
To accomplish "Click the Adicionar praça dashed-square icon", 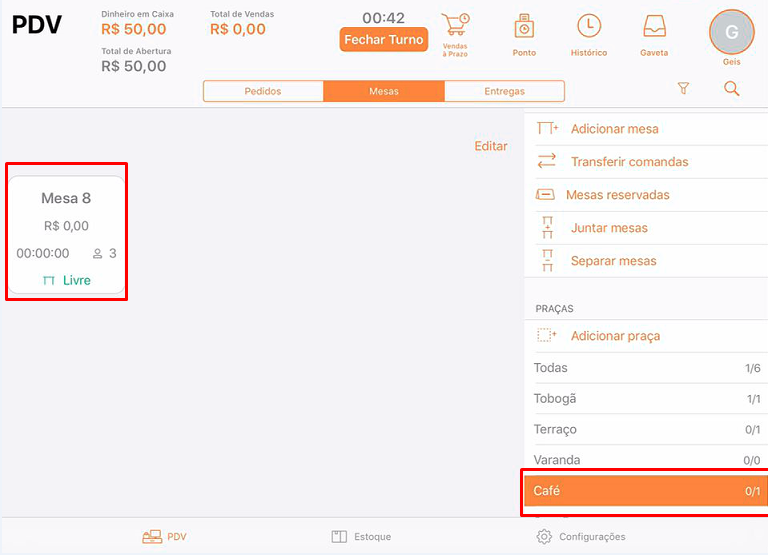I will 547,335.
